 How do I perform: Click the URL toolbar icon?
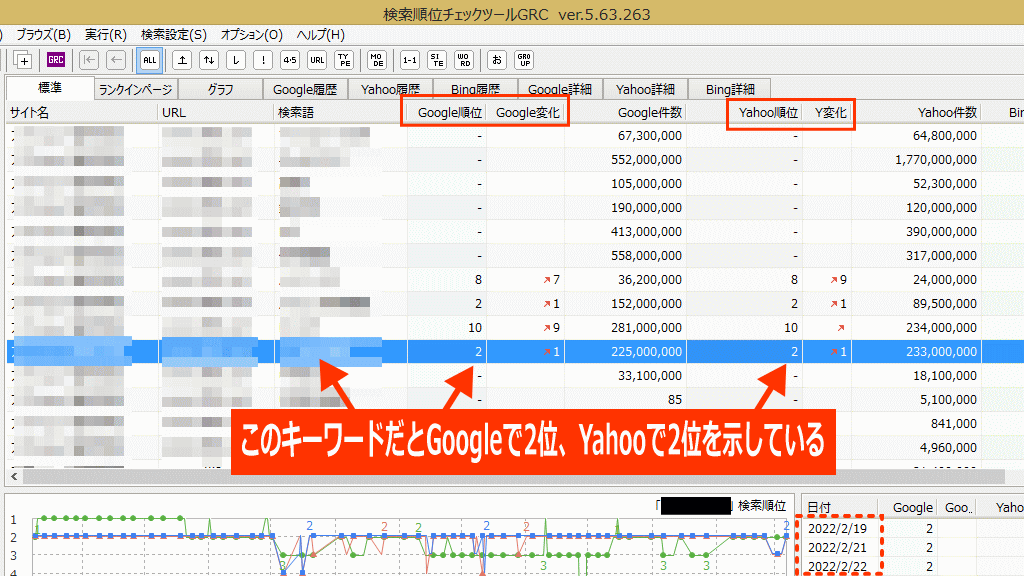point(317,60)
